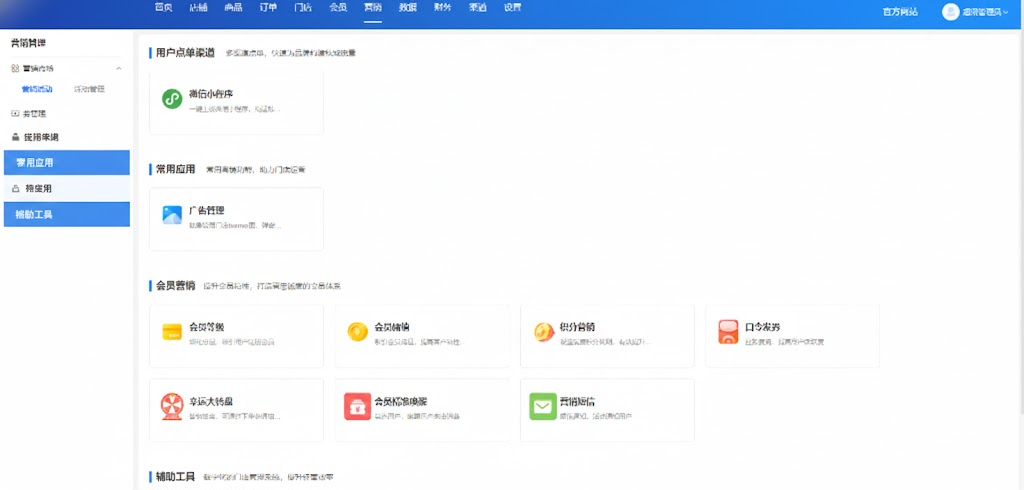Click the user avatar in the top bar
Image resolution: width=1024 pixels, height=490 pixels.
tap(951, 12)
